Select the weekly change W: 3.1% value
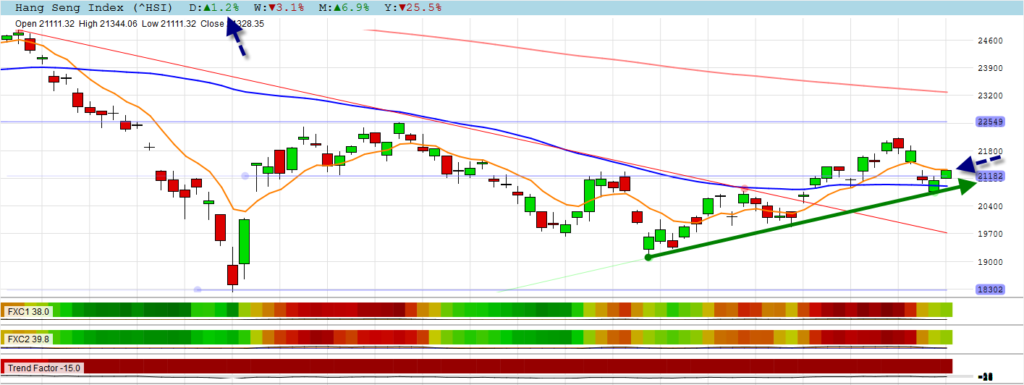 [x=280, y=8]
